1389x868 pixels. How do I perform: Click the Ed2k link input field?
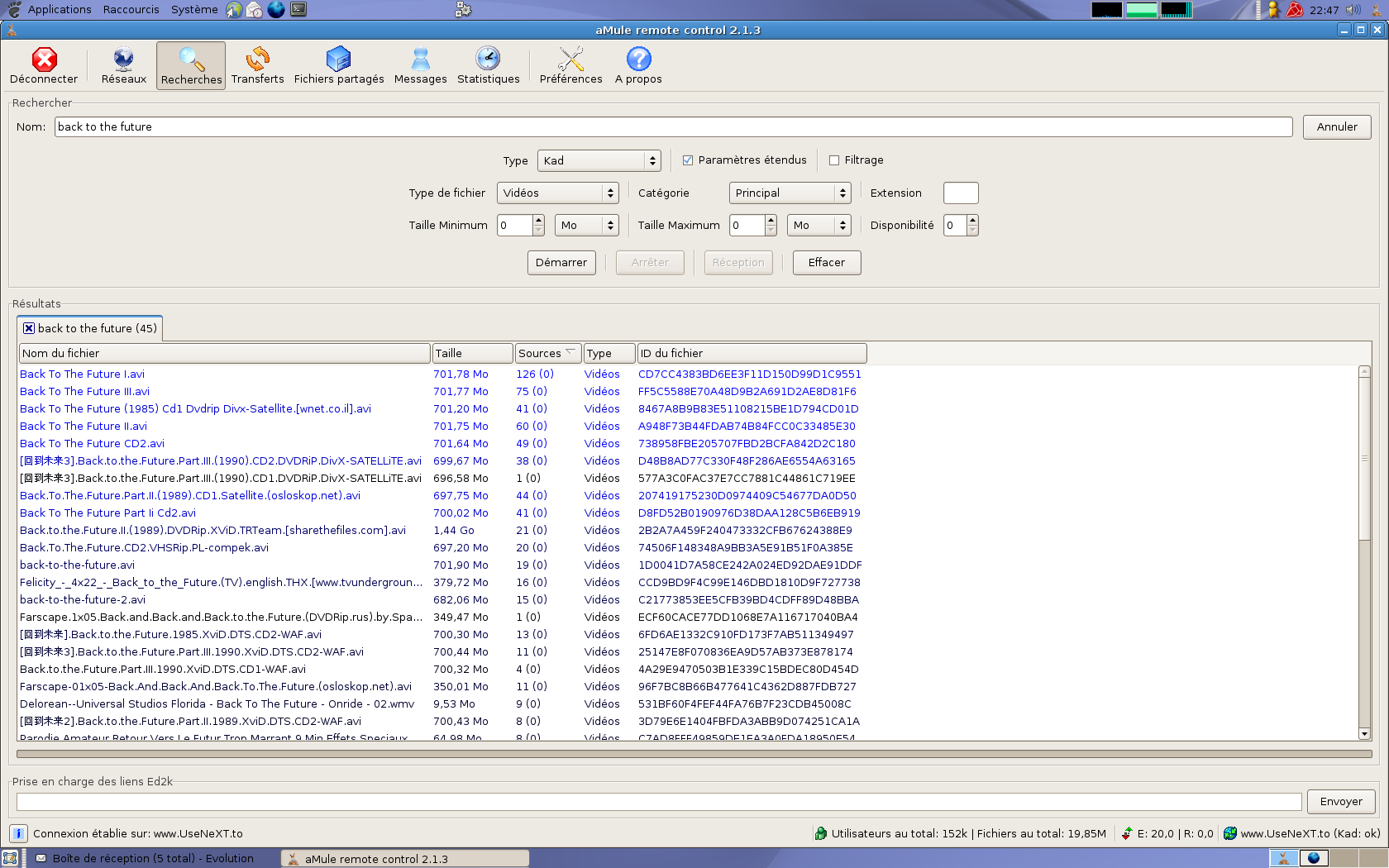(658, 802)
